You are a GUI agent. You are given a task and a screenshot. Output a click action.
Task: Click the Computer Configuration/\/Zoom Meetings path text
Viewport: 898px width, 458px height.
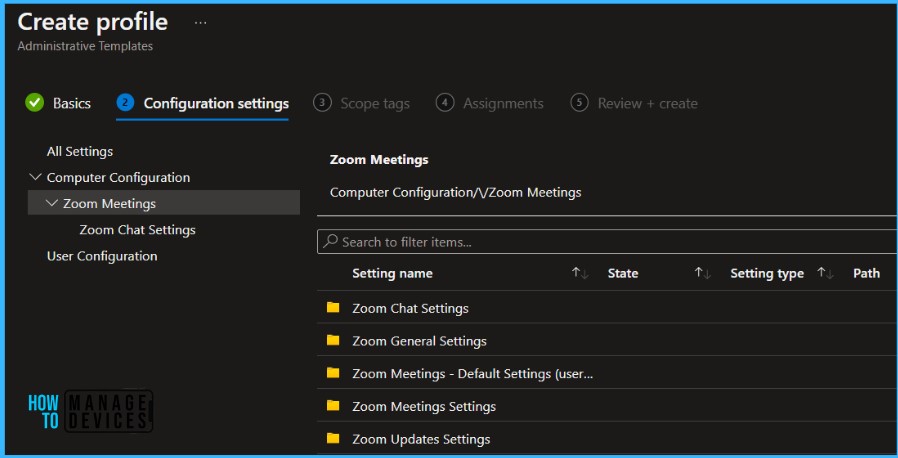click(455, 192)
